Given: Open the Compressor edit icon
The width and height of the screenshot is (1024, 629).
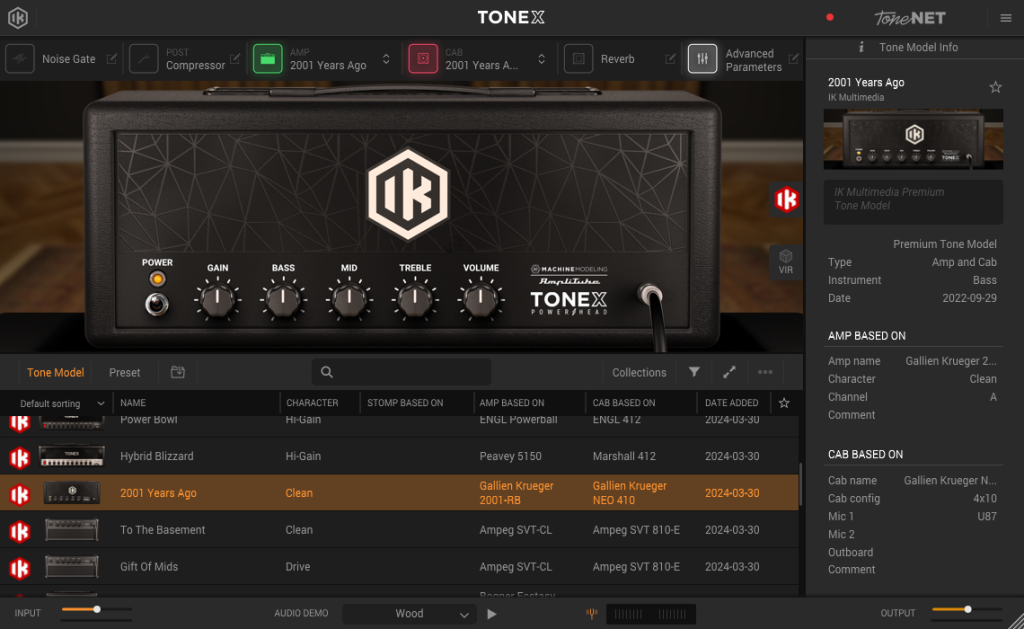Looking at the screenshot, I should (235, 59).
